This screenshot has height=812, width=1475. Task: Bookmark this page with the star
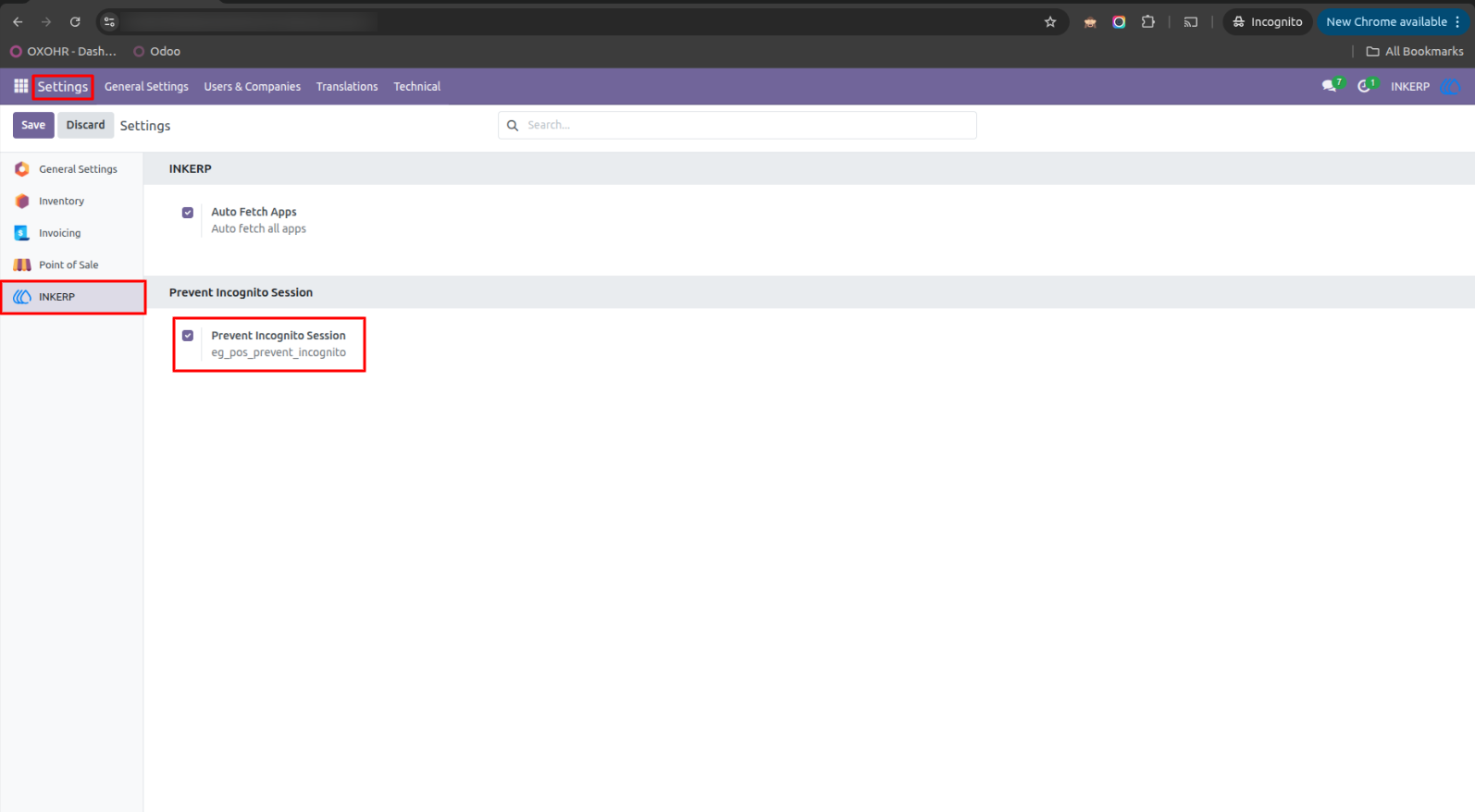click(1050, 21)
